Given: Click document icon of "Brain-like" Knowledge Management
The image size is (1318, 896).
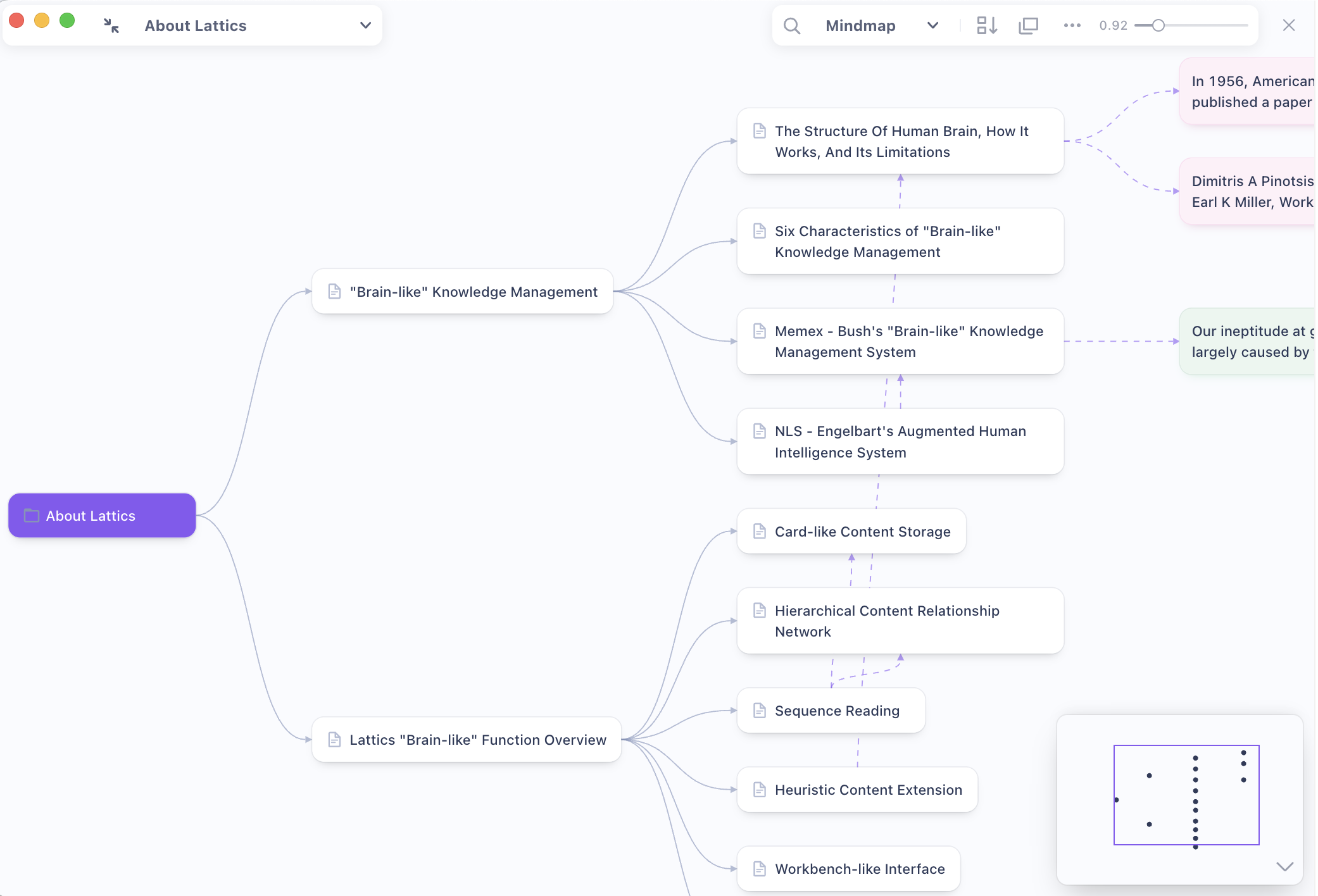Looking at the screenshot, I should [334, 292].
